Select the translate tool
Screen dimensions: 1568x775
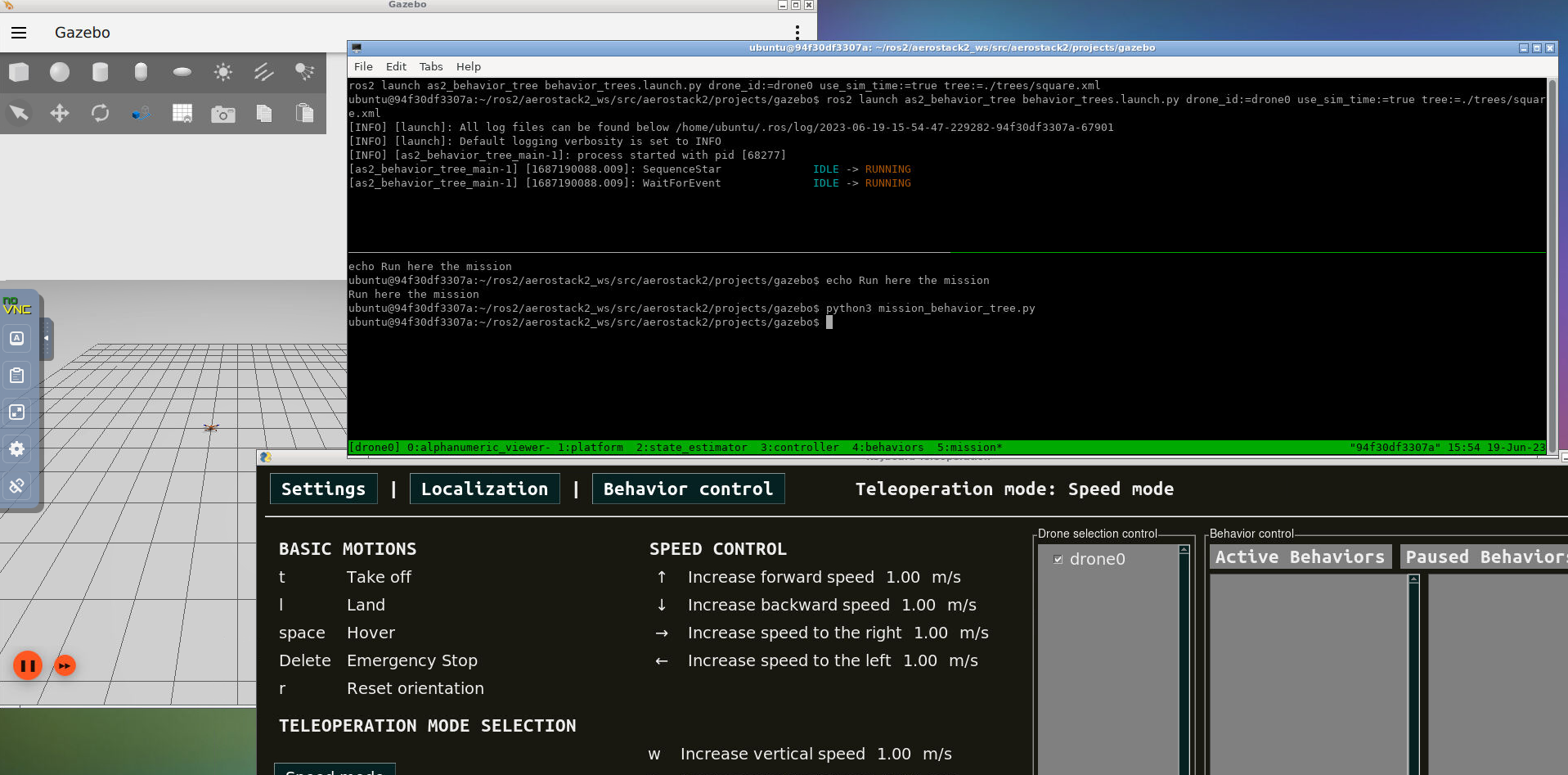(59, 113)
